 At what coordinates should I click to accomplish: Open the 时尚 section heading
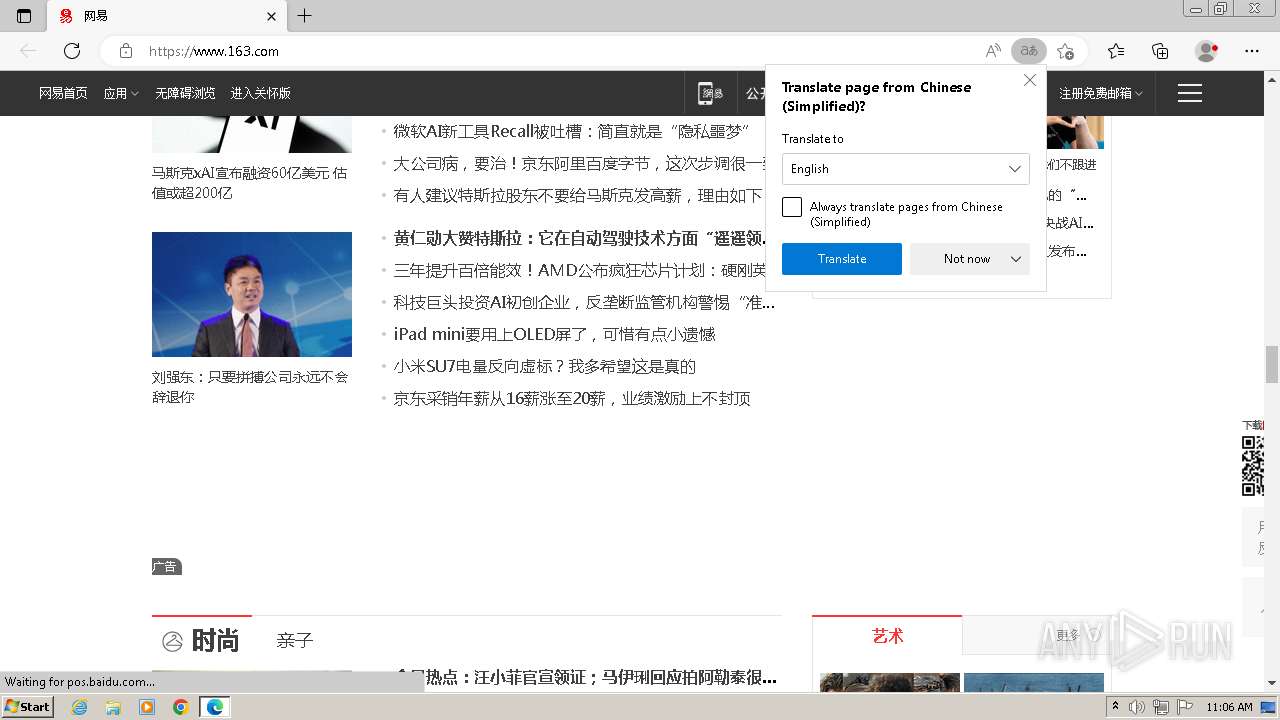(215, 641)
